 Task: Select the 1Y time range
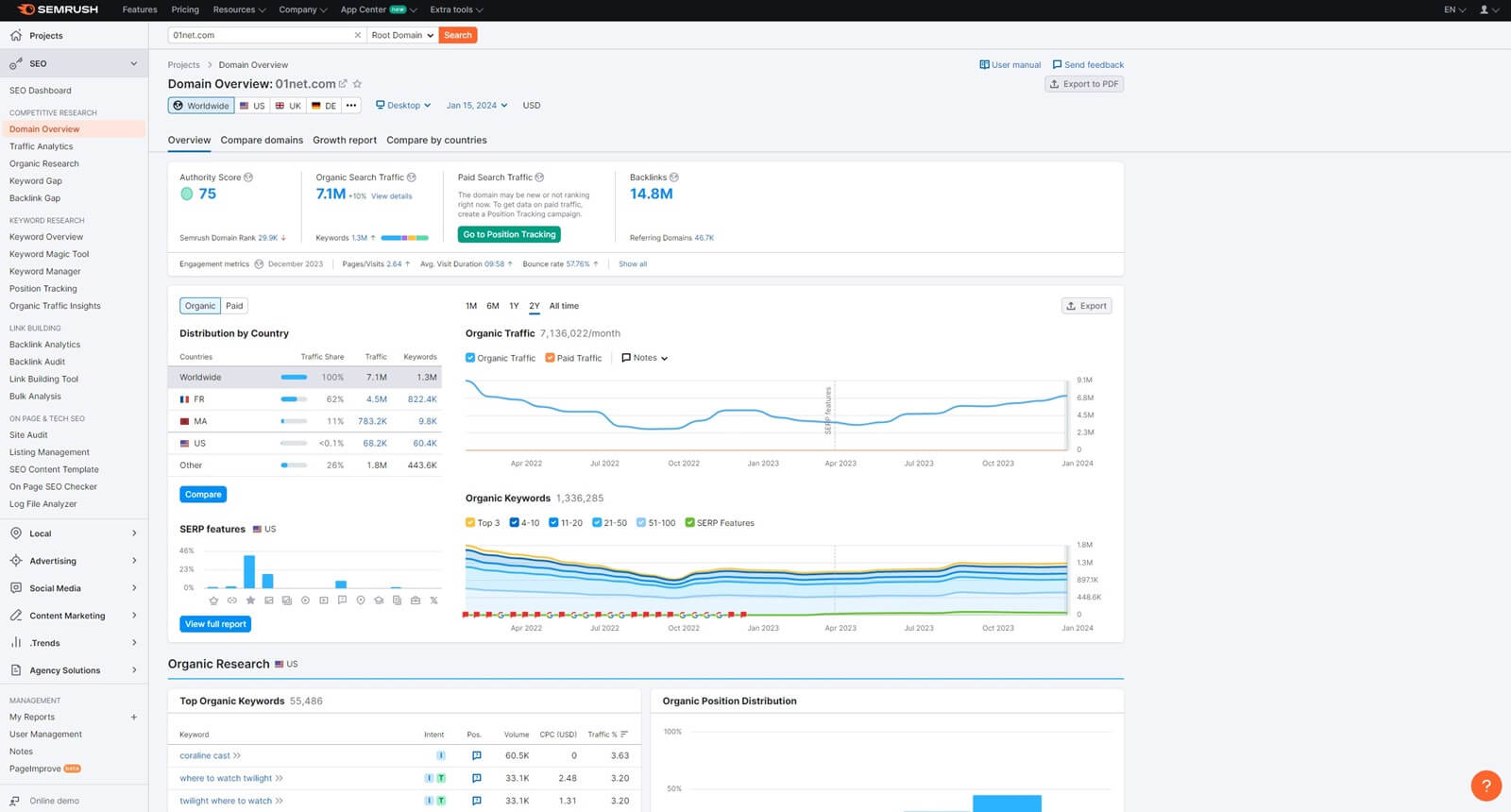tap(514, 306)
